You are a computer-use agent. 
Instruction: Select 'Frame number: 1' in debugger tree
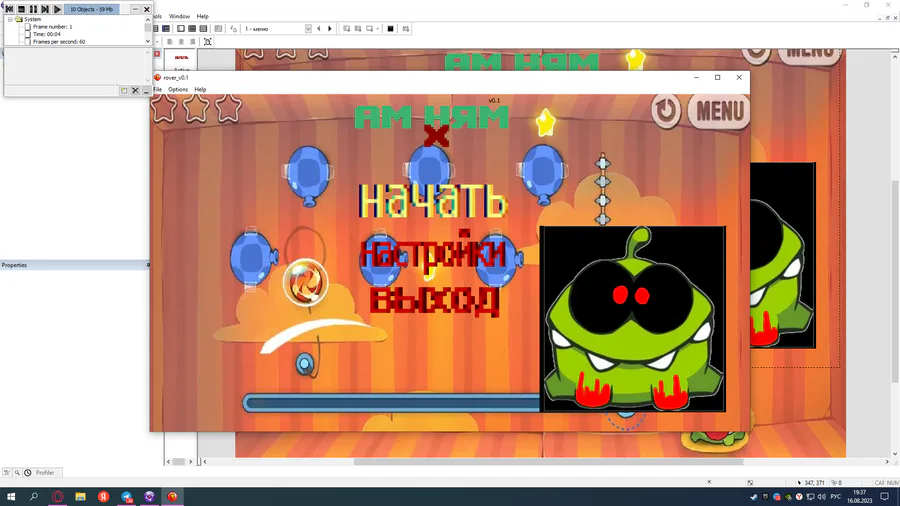coord(52,26)
